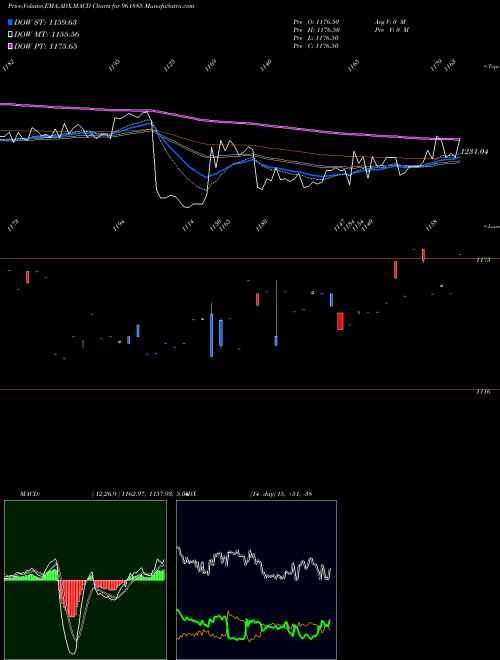Click the 1169 top value label
The image size is (500, 660).
(x=210, y=66)
